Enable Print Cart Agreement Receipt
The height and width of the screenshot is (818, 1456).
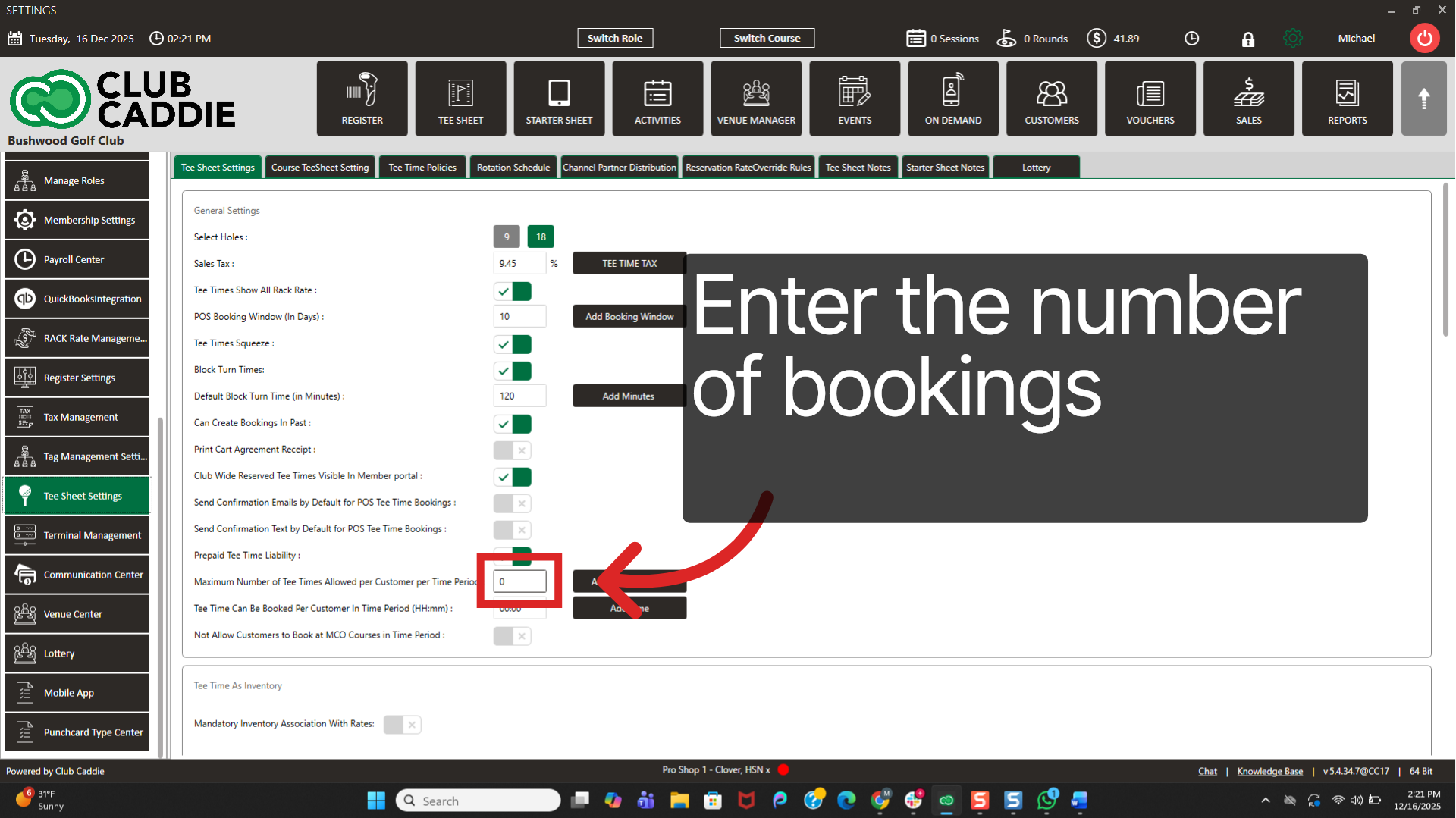coord(512,450)
